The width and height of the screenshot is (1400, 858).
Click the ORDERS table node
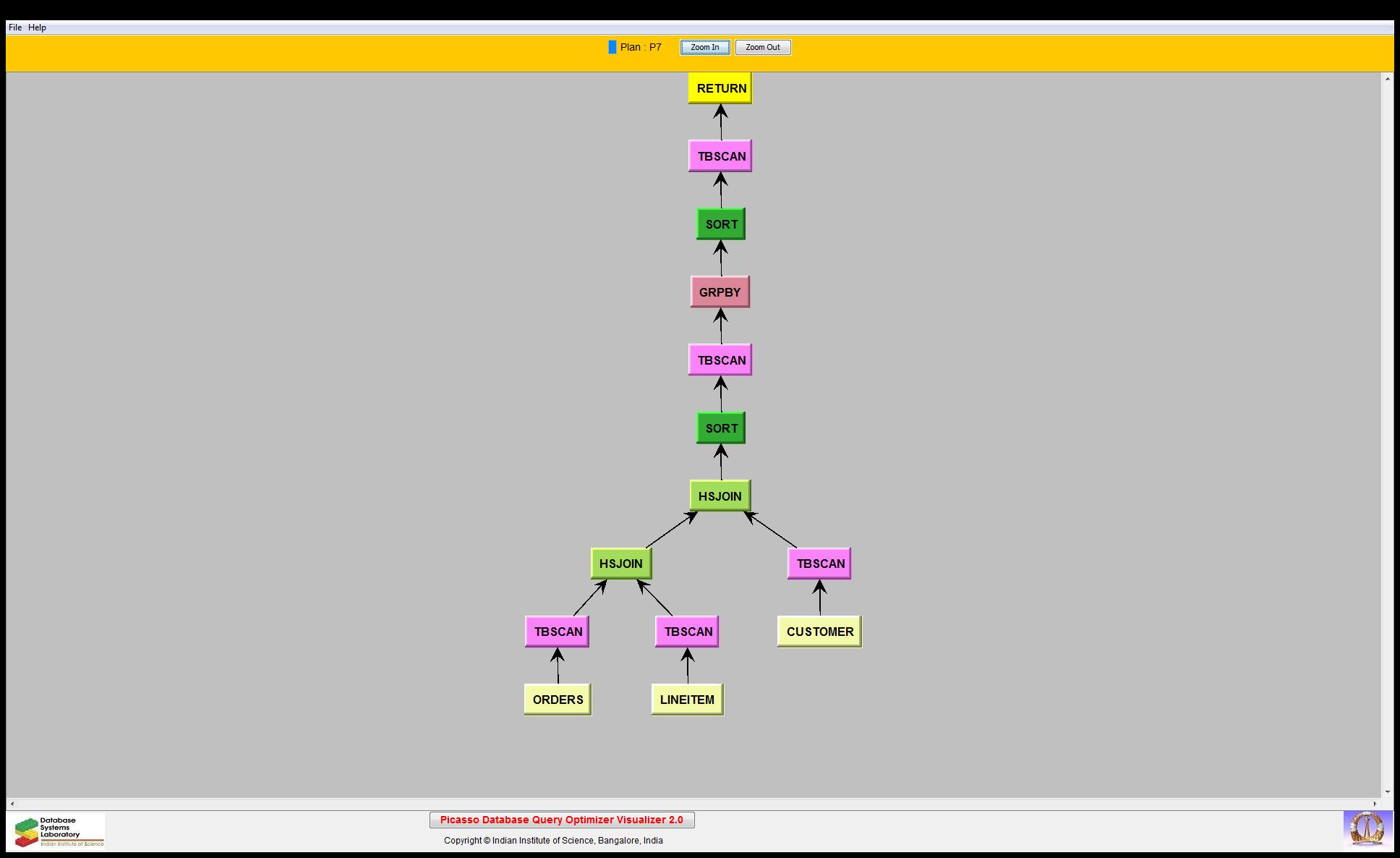(x=558, y=700)
